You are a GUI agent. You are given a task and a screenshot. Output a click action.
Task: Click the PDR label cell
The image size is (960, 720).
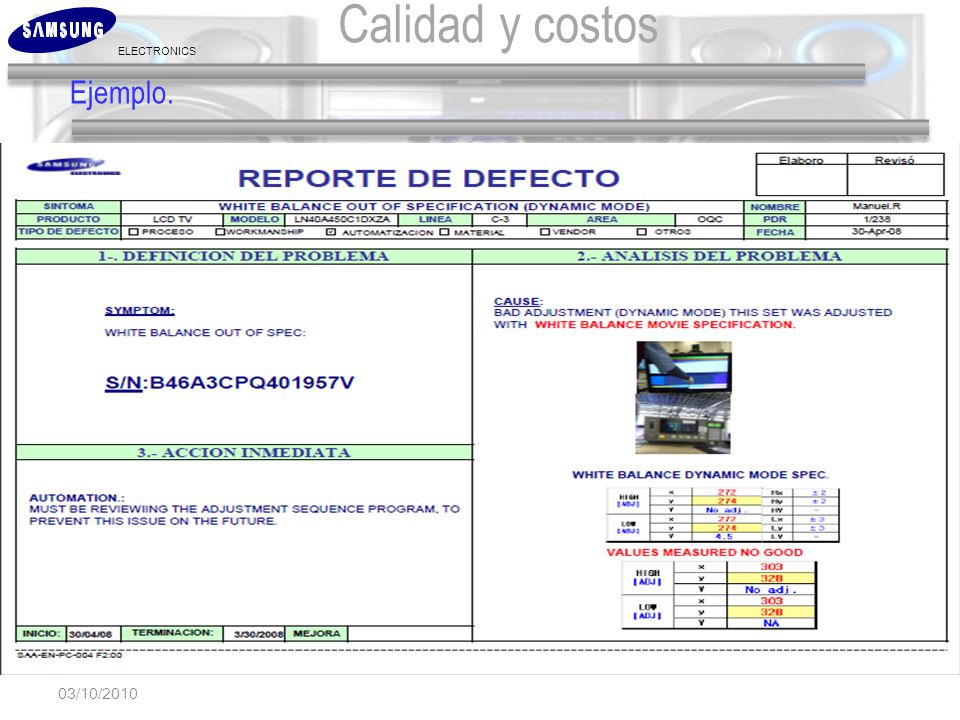pos(774,219)
